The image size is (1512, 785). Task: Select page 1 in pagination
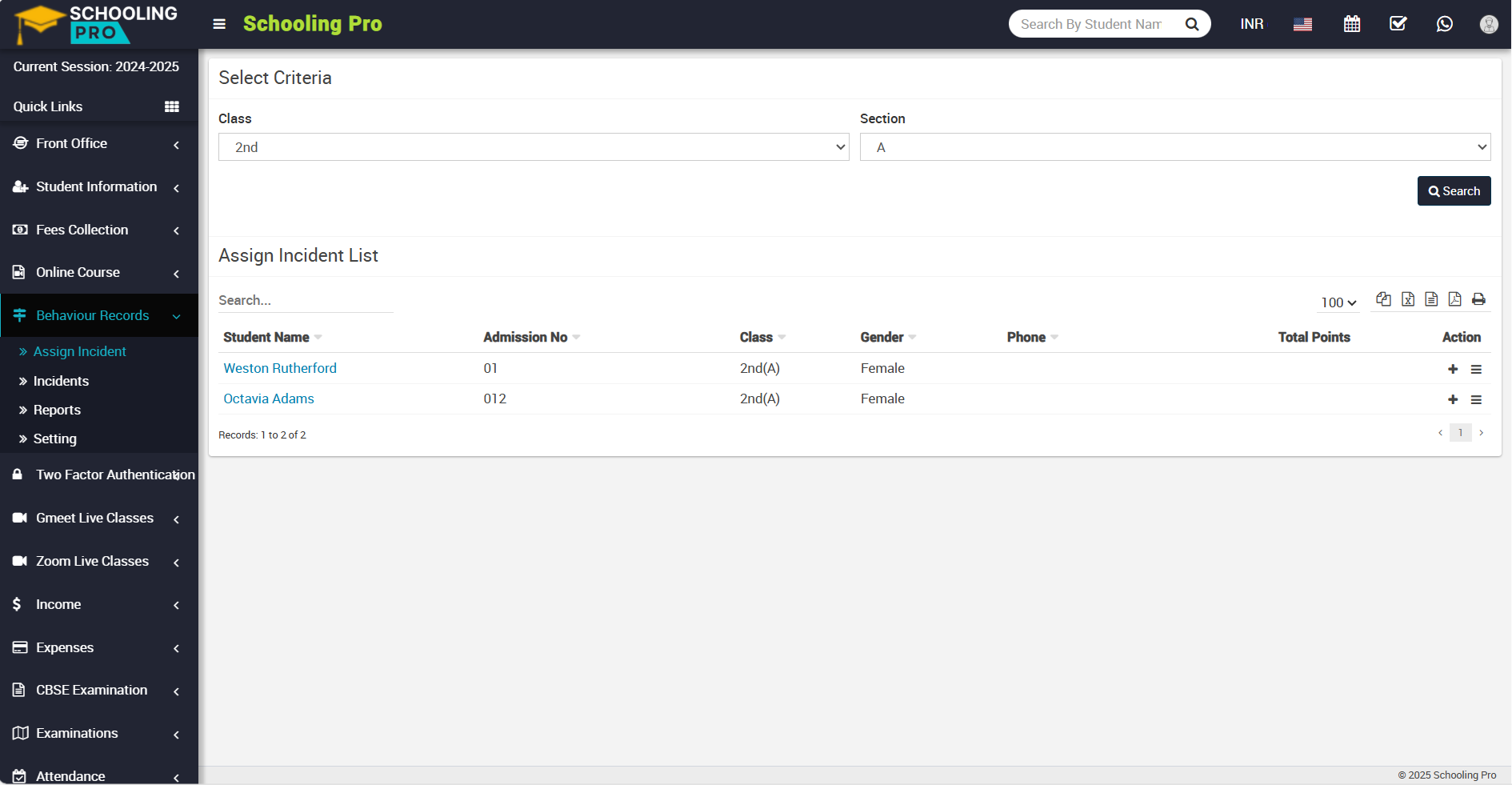tap(1460, 433)
